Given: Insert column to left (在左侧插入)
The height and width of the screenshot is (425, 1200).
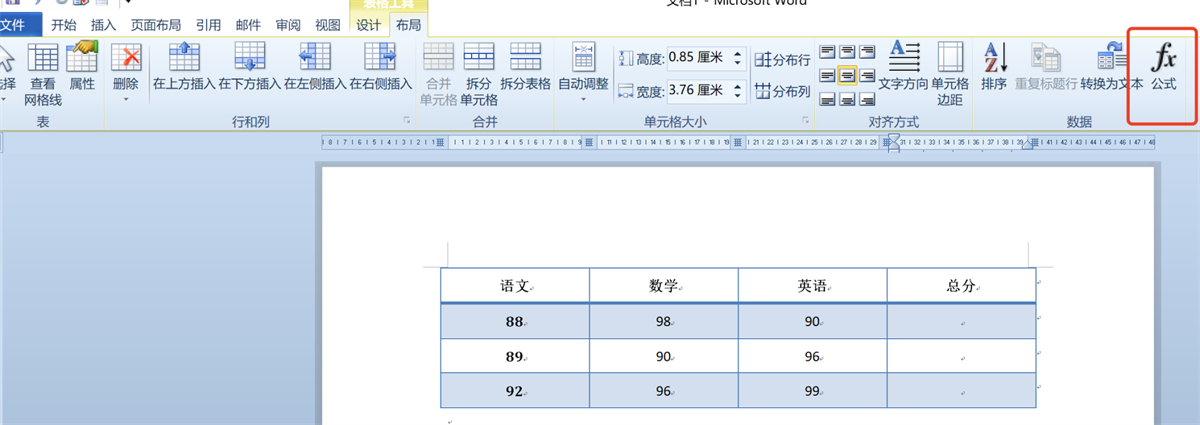Looking at the screenshot, I should [315, 66].
